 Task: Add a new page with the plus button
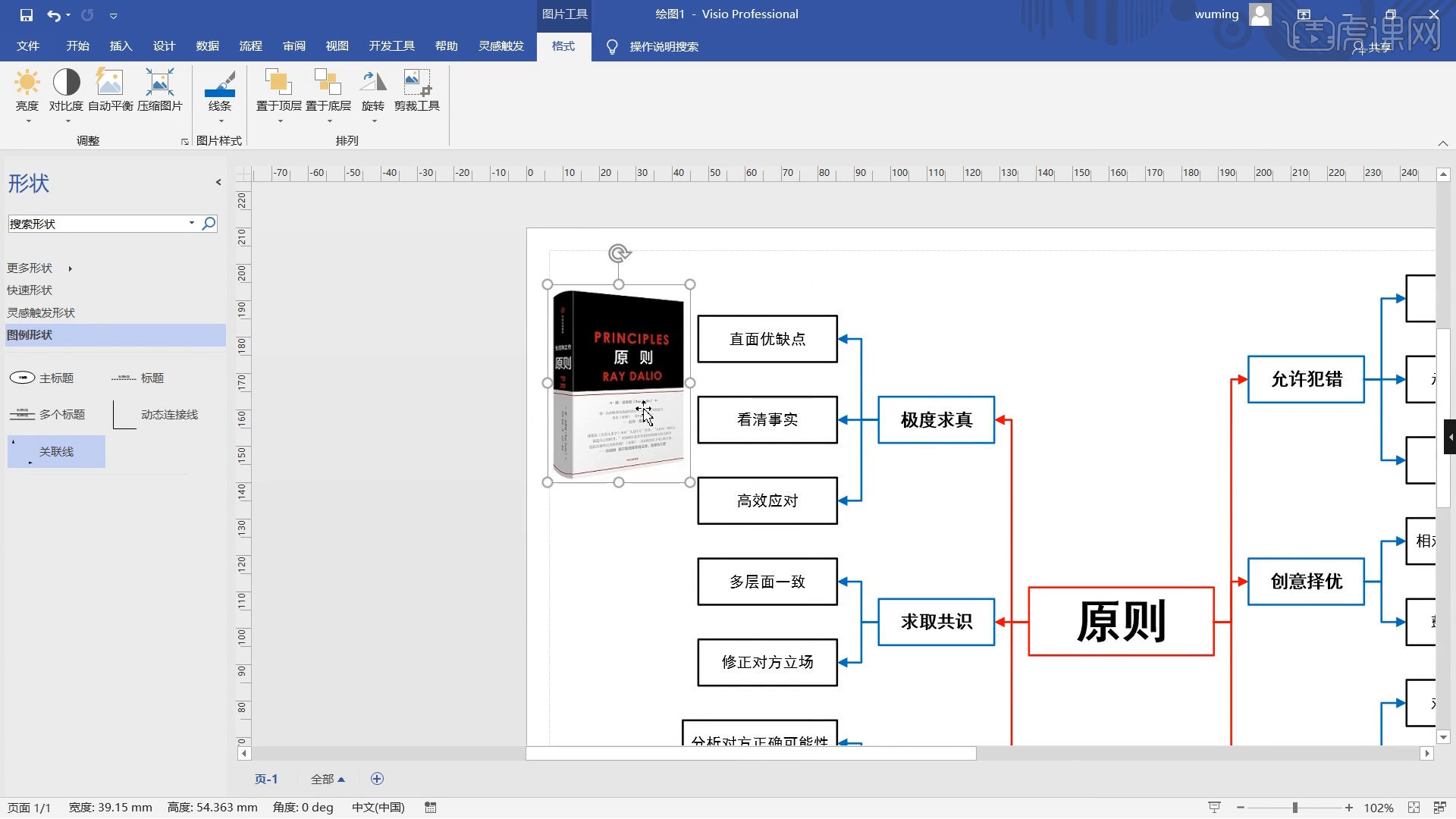(377, 778)
